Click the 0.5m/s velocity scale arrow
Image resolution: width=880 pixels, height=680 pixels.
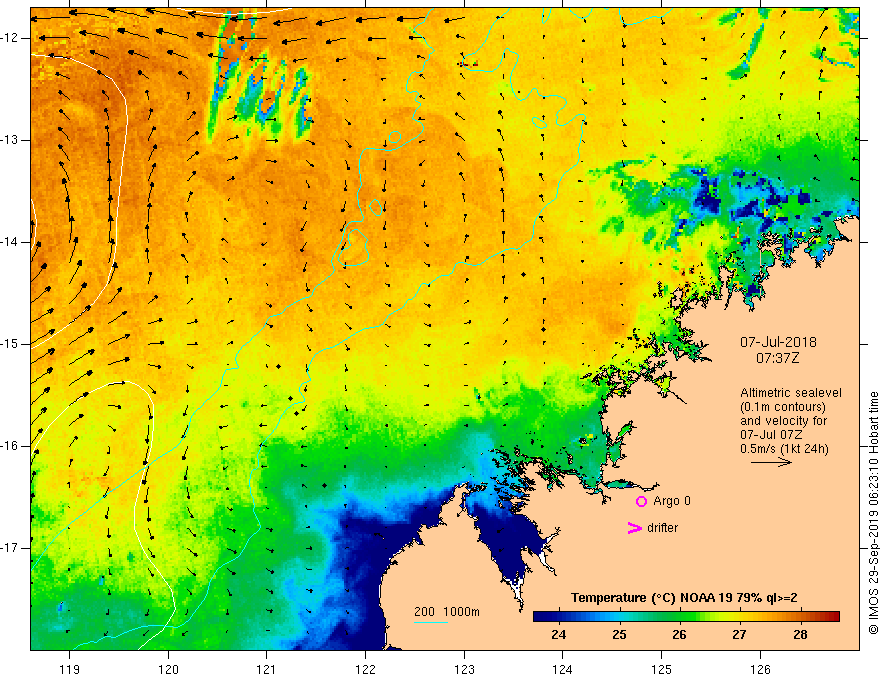[771, 462]
